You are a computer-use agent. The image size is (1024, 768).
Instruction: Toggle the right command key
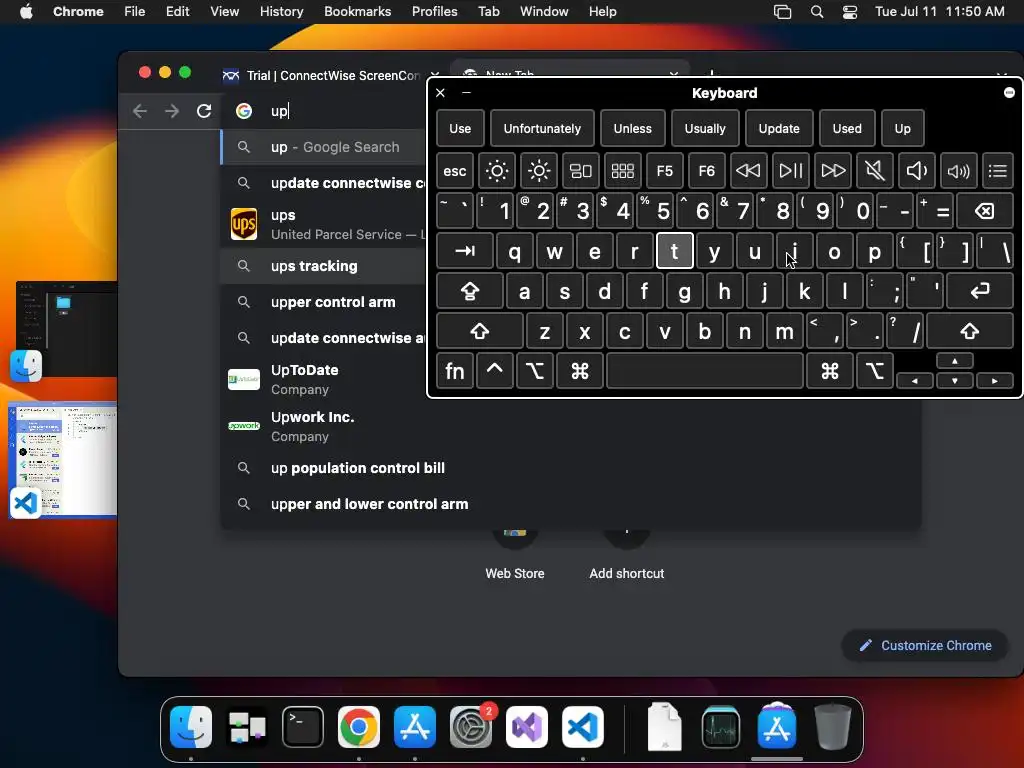pos(829,371)
